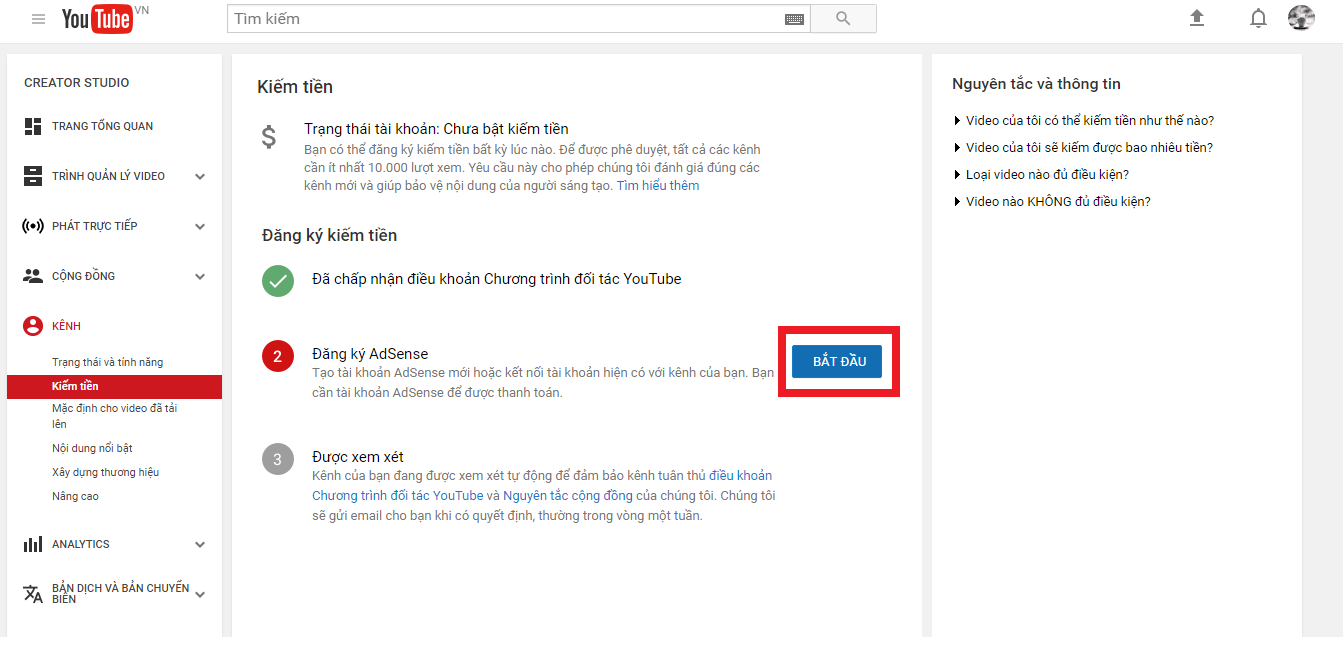Screen dimensions: 1343x654
Task: Open the notifications bell
Action: click(x=1259, y=18)
